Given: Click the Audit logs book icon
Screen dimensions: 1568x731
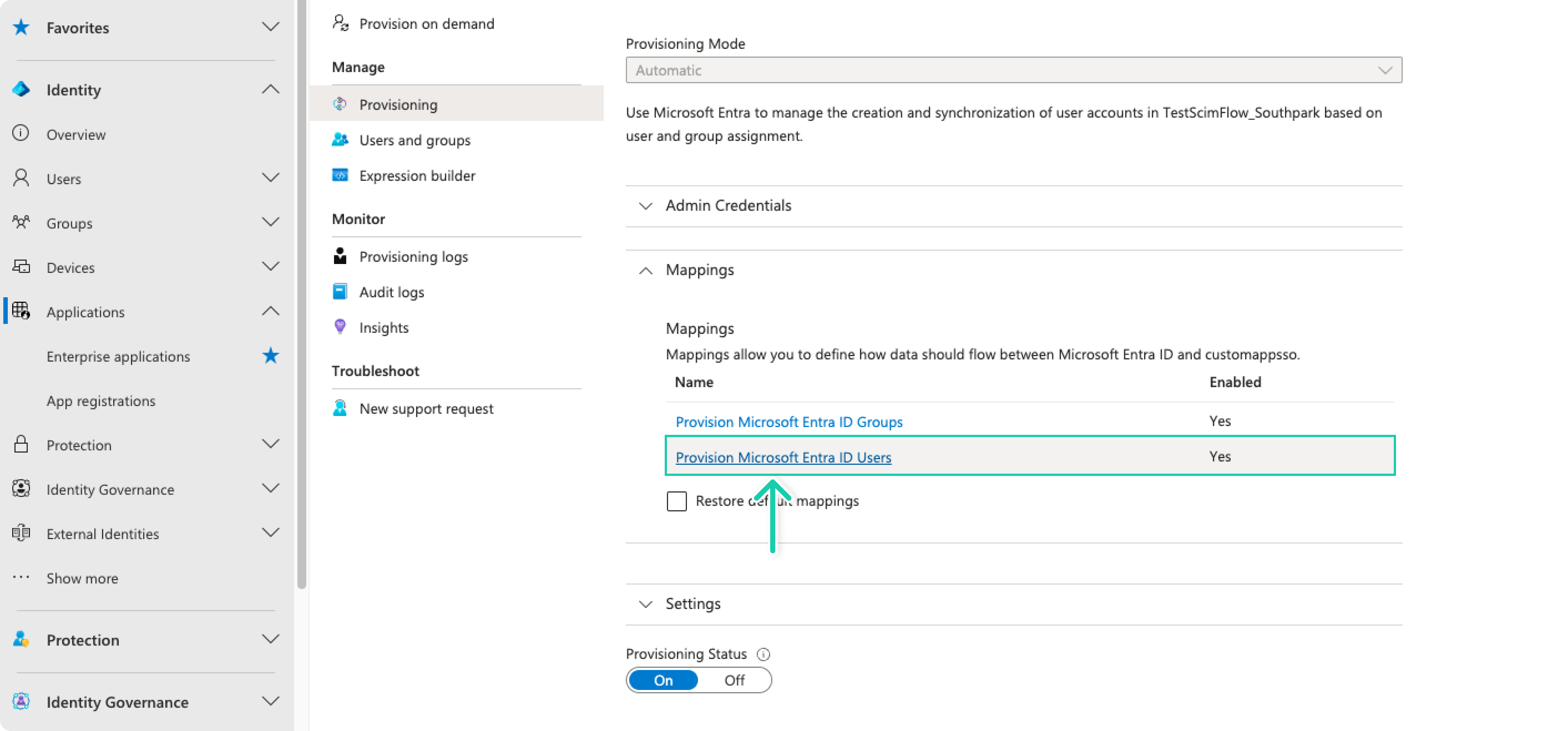Looking at the screenshot, I should click(340, 291).
